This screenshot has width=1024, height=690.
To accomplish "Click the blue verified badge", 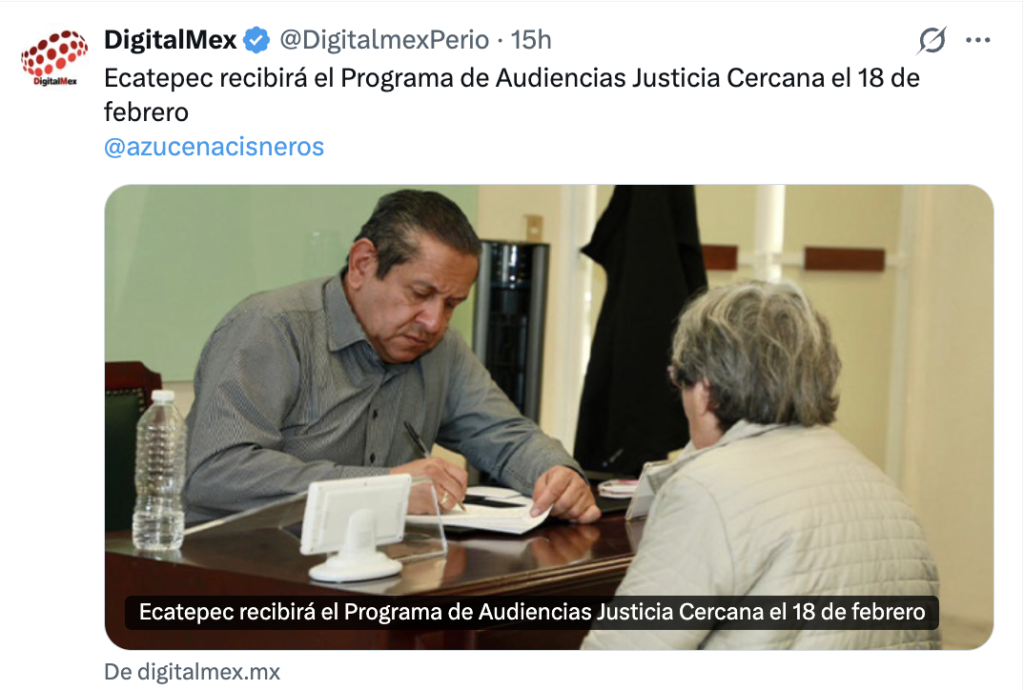I will point(256,40).
